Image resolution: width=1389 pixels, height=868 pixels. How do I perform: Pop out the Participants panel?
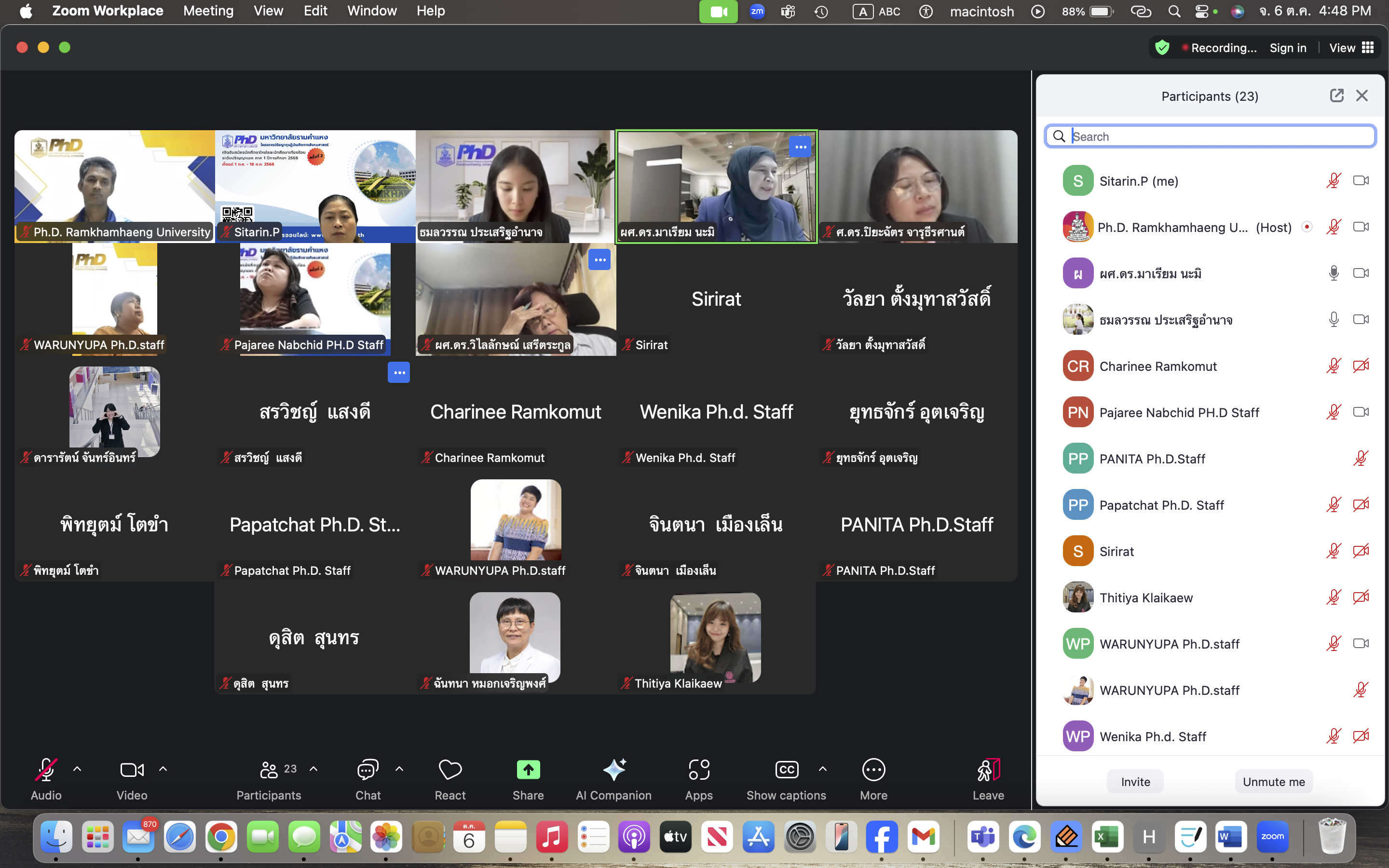click(1336, 96)
